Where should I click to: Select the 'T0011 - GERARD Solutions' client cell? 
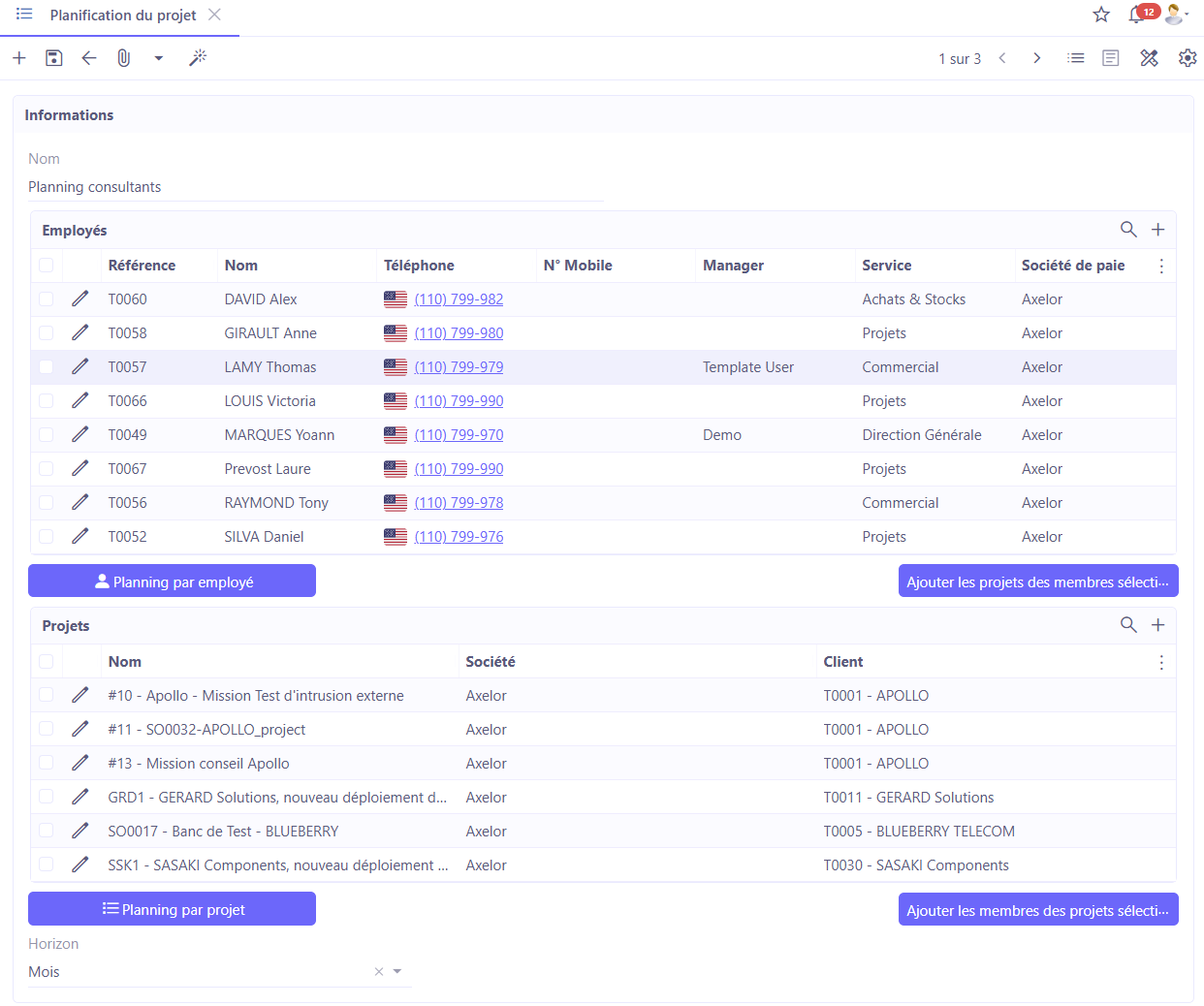coord(908,798)
